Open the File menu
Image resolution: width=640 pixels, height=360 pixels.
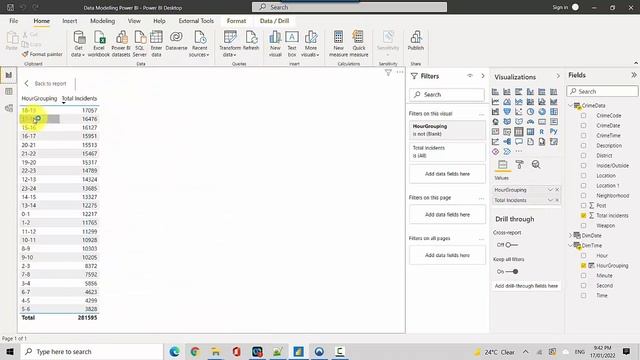pyautogui.click(x=13, y=21)
